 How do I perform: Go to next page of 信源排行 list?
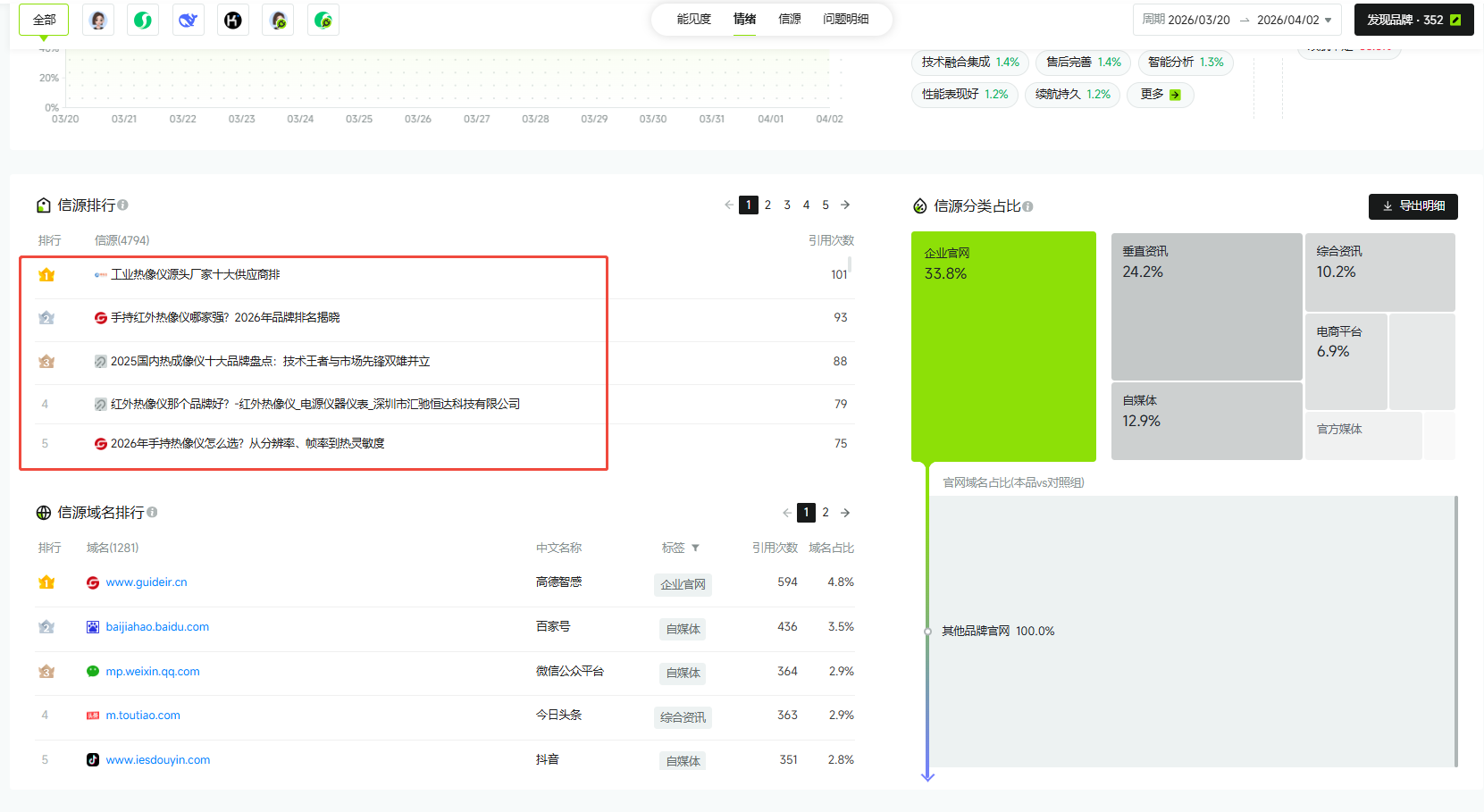point(845,205)
